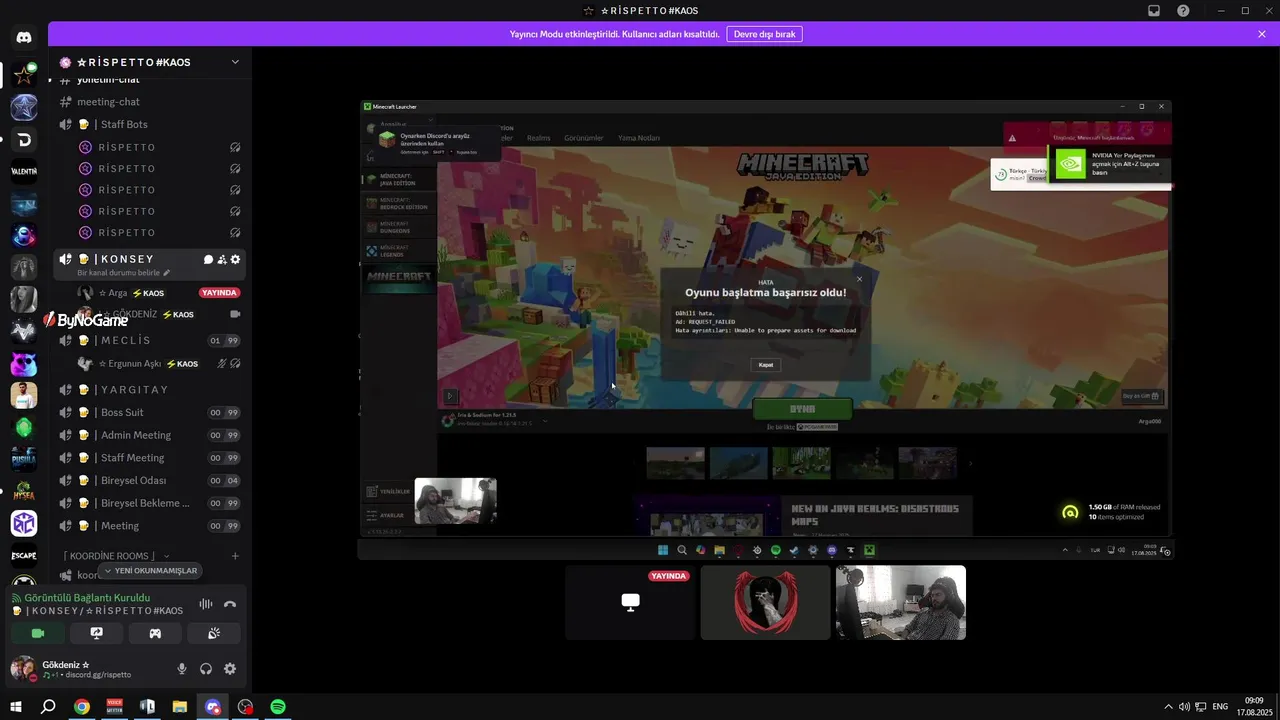Image resolution: width=1280 pixels, height=720 pixels.
Task: Open the PUSULA server icon
Action: click(24, 459)
